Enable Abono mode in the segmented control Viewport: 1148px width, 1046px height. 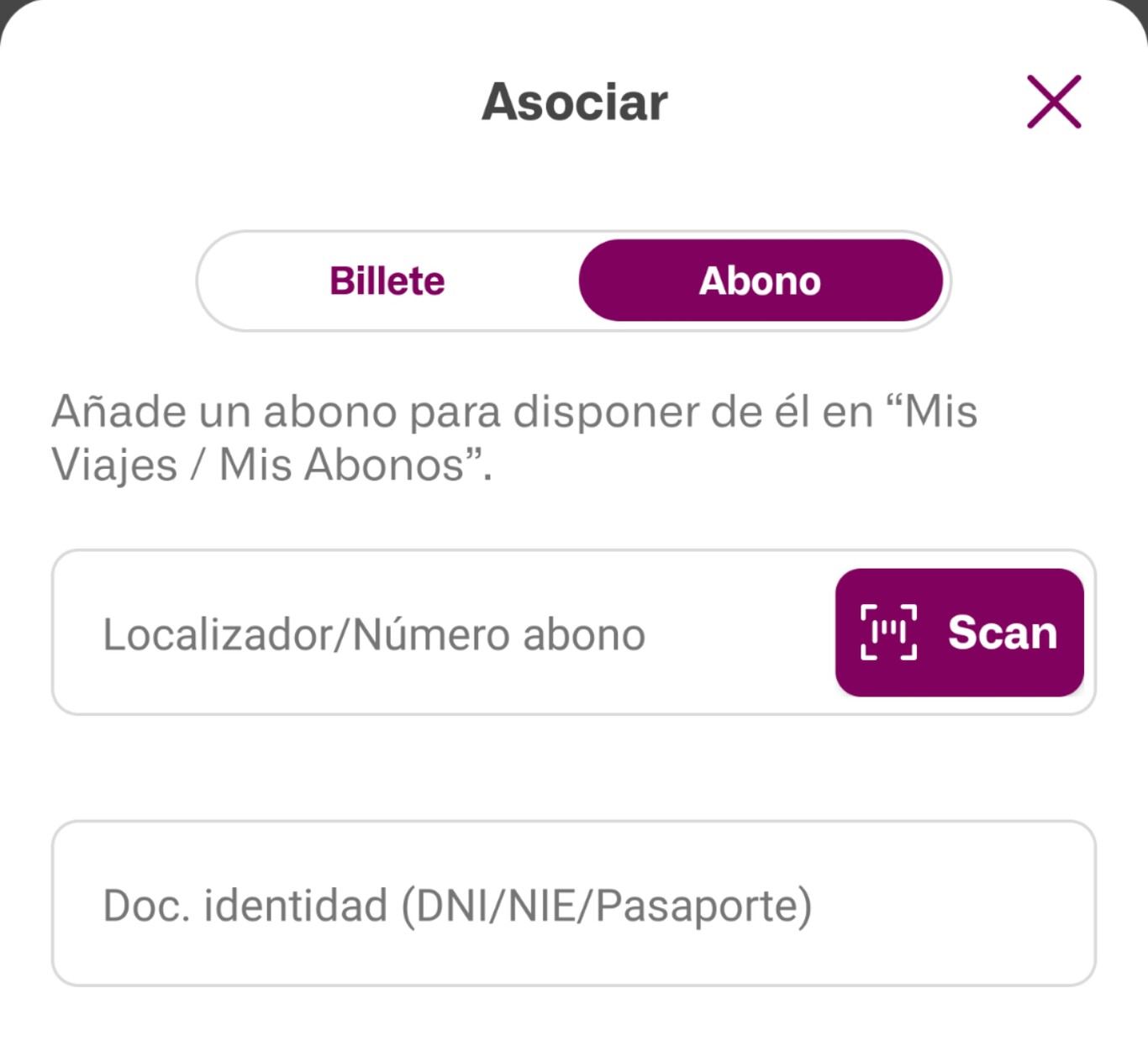pyautogui.click(x=759, y=281)
